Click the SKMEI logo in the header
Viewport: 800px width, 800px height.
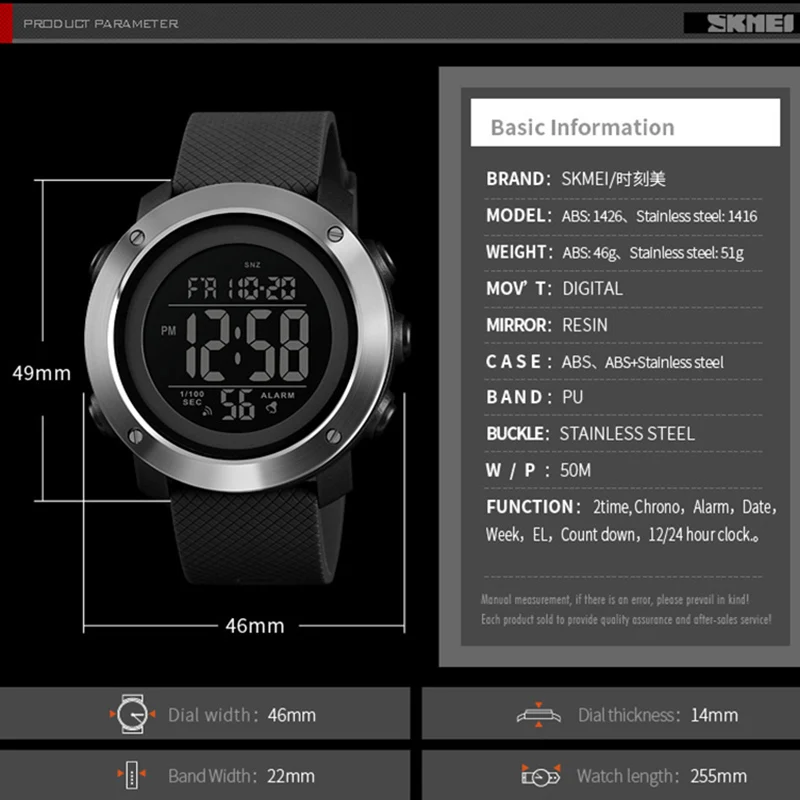[x=750, y=23]
